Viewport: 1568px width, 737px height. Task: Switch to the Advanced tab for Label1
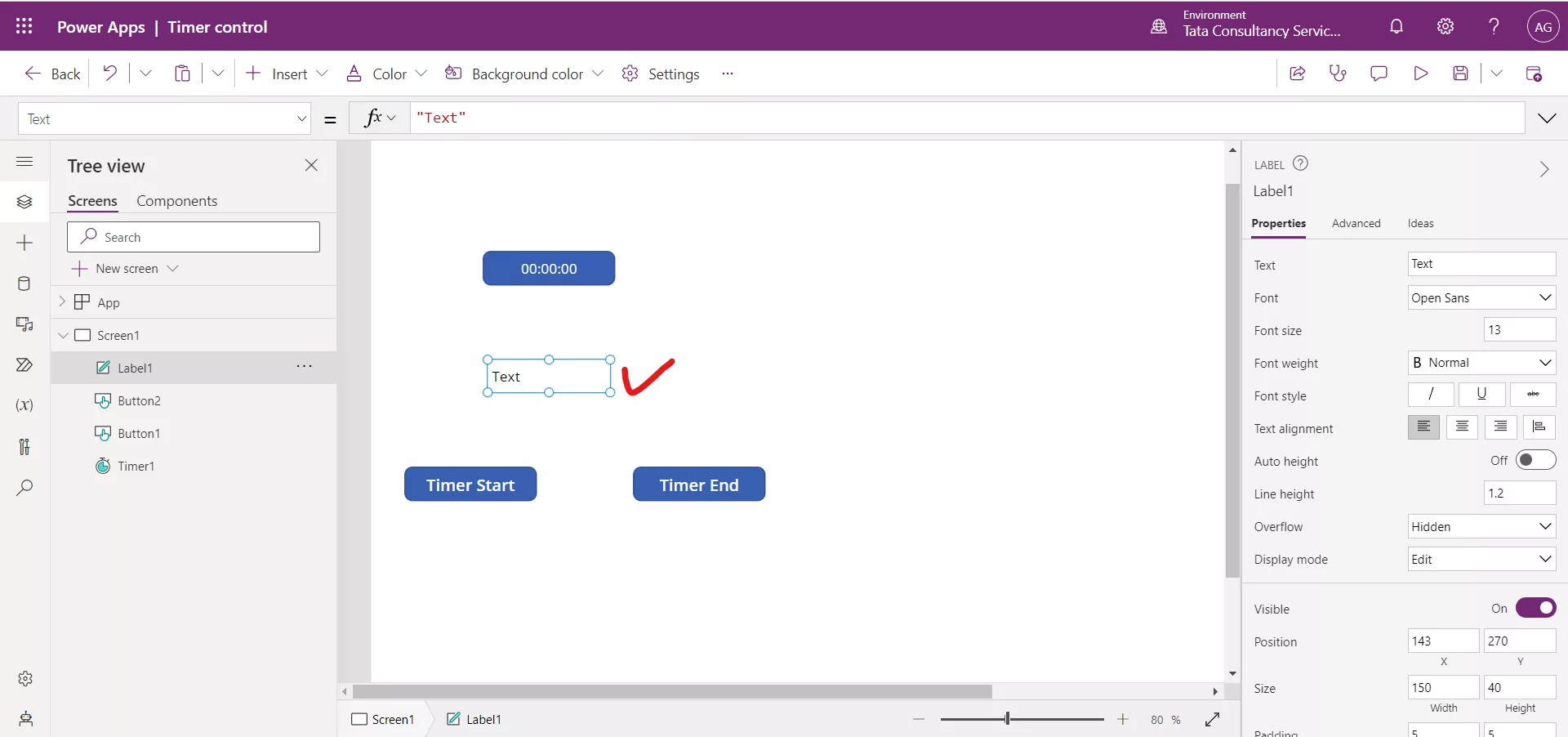1356,223
